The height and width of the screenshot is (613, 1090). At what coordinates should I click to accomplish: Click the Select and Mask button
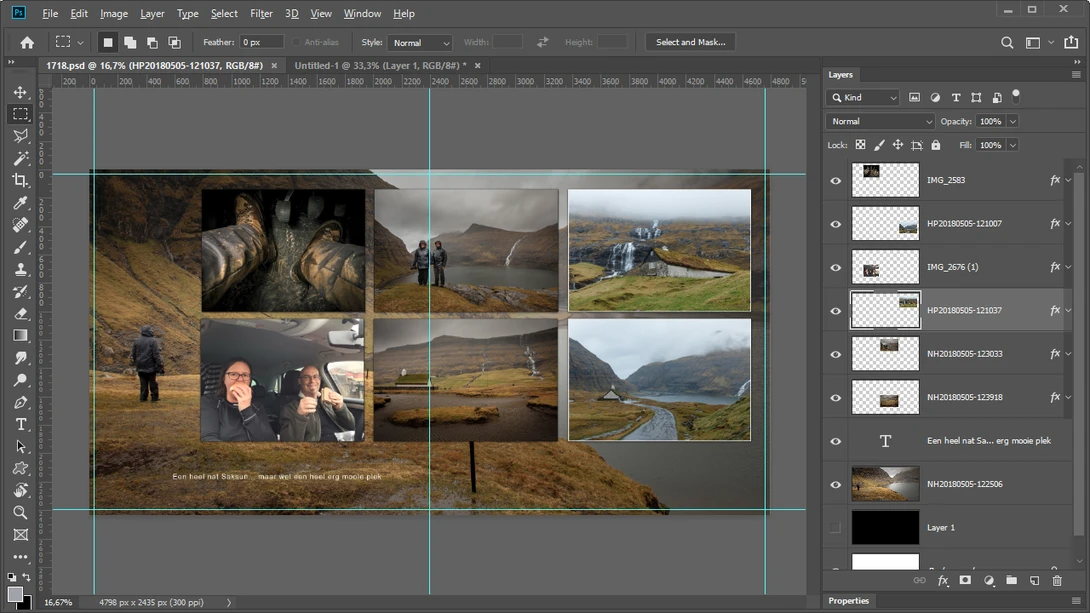pyautogui.click(x=690, y=42)
